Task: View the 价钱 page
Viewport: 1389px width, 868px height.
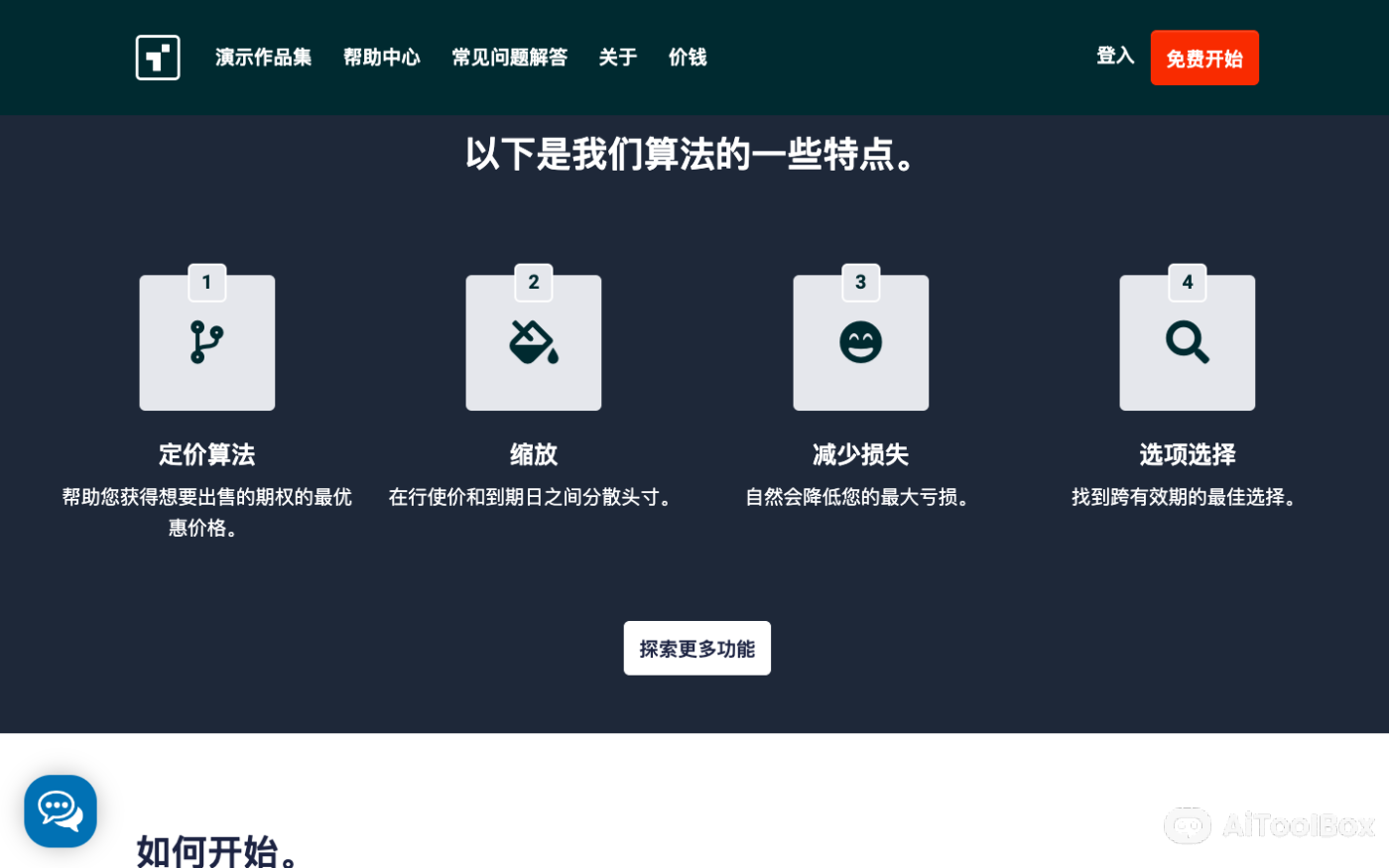Action: [688, 57]
